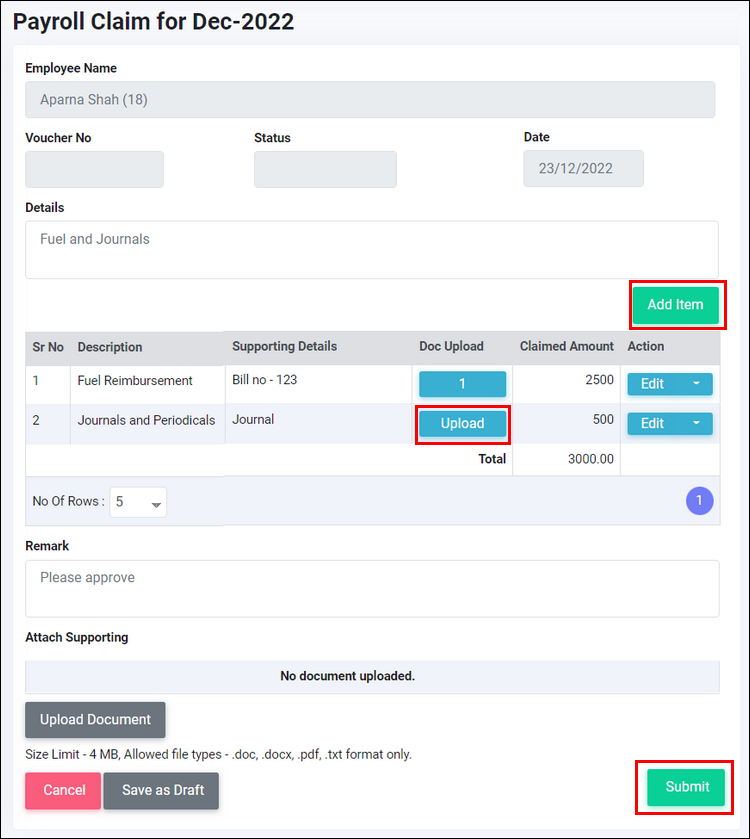Save the claim as a draft
Screen dimensions: 750x839
click(x=162, y=790)
